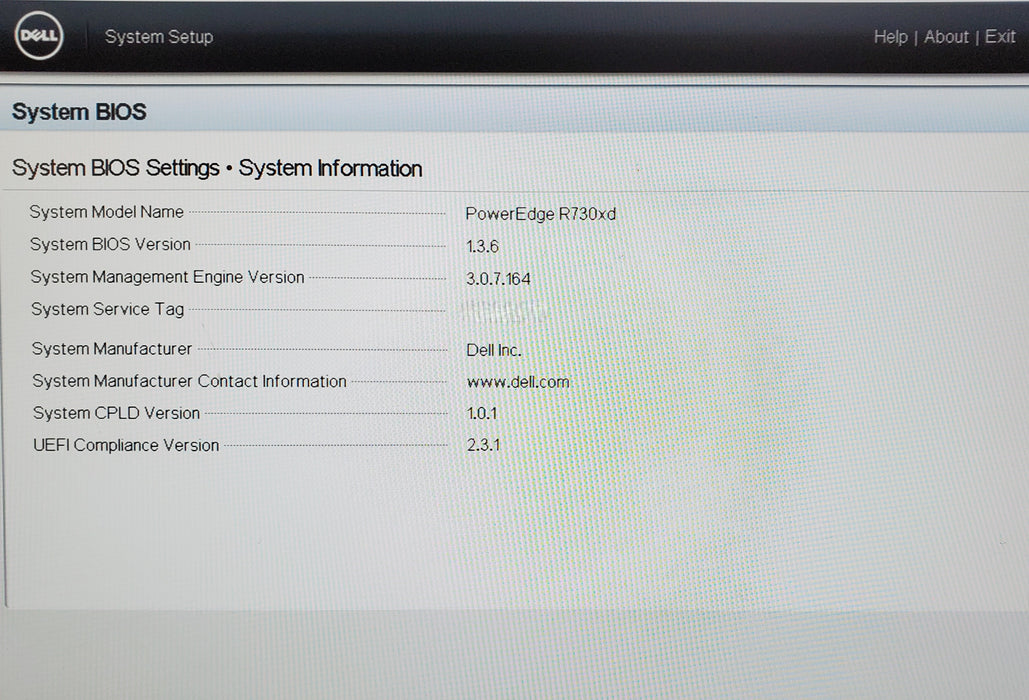1029x700 pixels.
Task: Select System Manufacturer Contact Information label
Action: click(190, 381)
